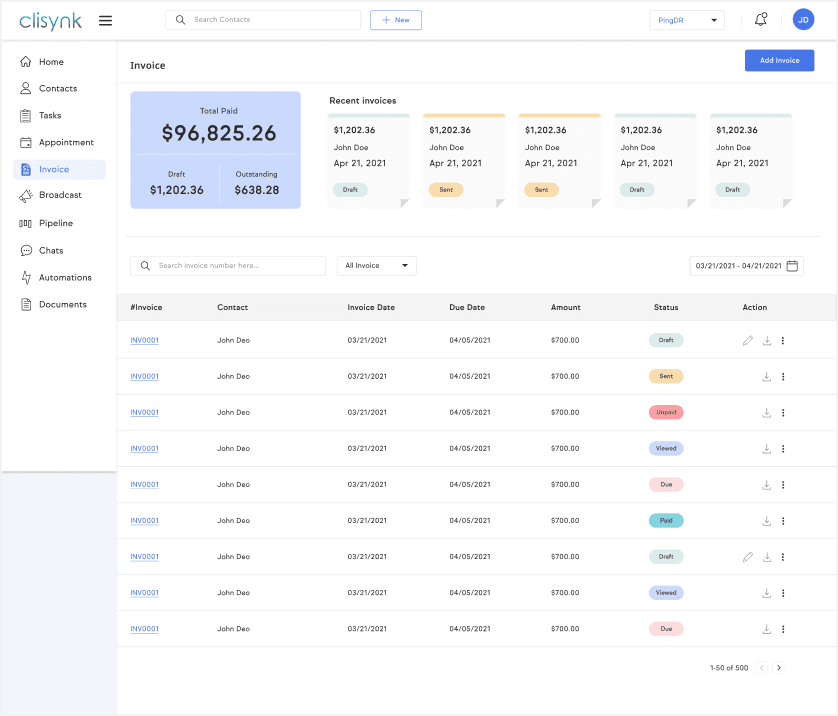Download the invoice with Sent status in the table

pyautogui.click(x=766, y=377)
